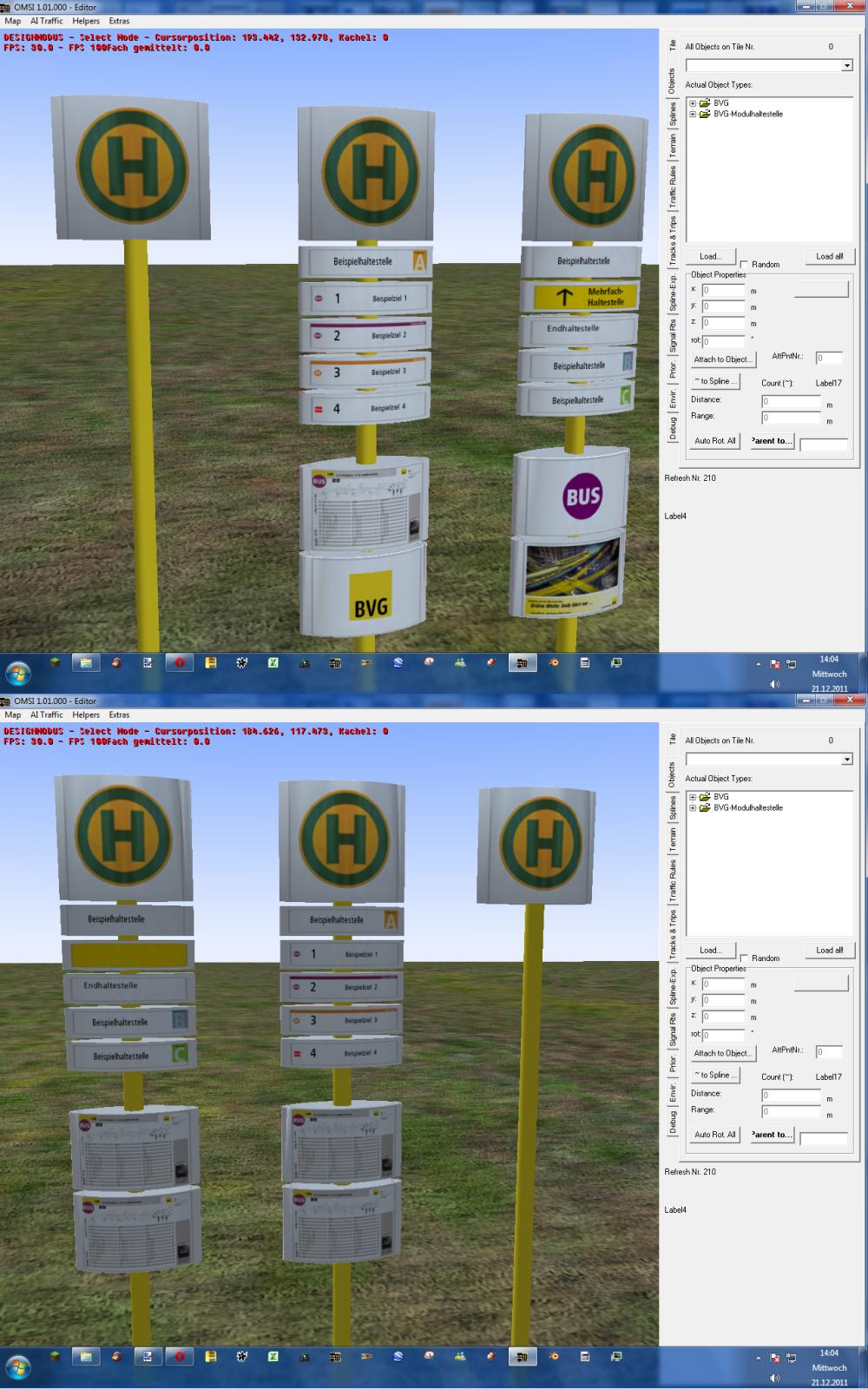Screen dimensions: 868x1389
Task: Enable the Random checkbox in lower window
Action: (x=744, y=958)
